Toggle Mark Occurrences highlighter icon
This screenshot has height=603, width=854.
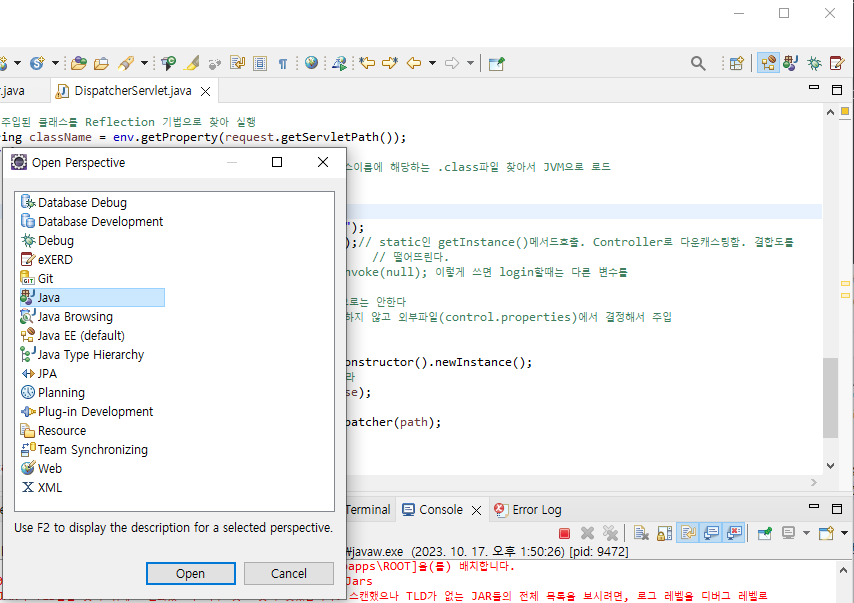192,63
